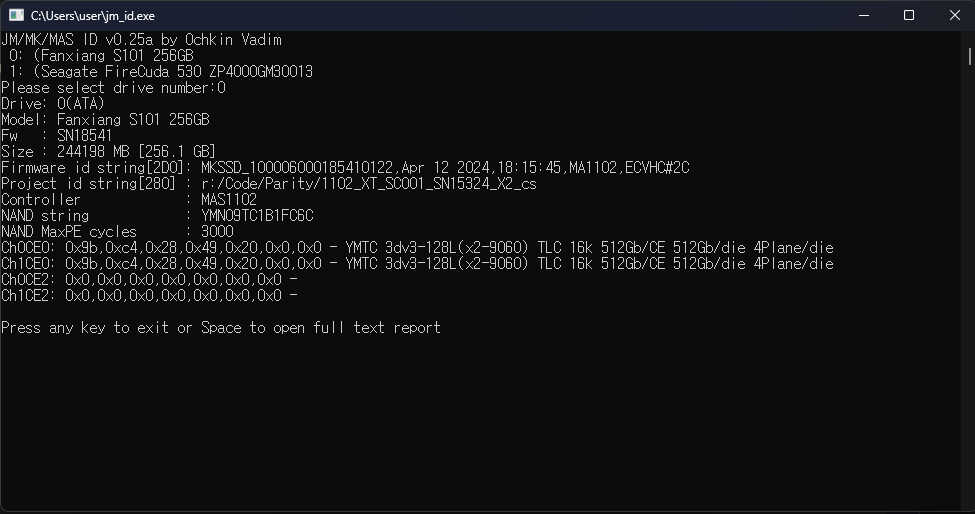The height and width of the screenshot is (514, 975).
Task: Click the Size 244198 MB line
Action: click(108, 152)
